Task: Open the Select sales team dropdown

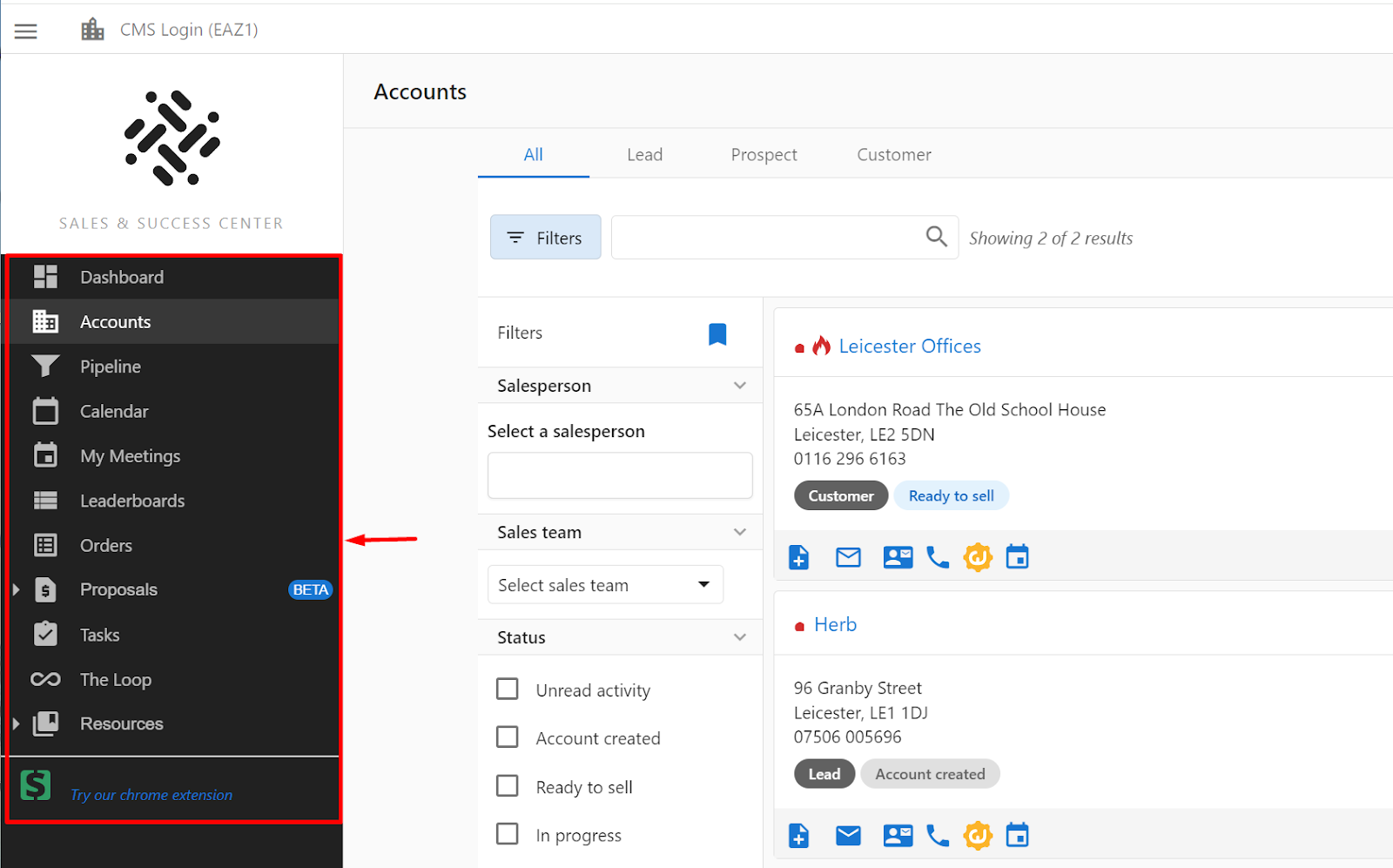Action: [605, 584]
